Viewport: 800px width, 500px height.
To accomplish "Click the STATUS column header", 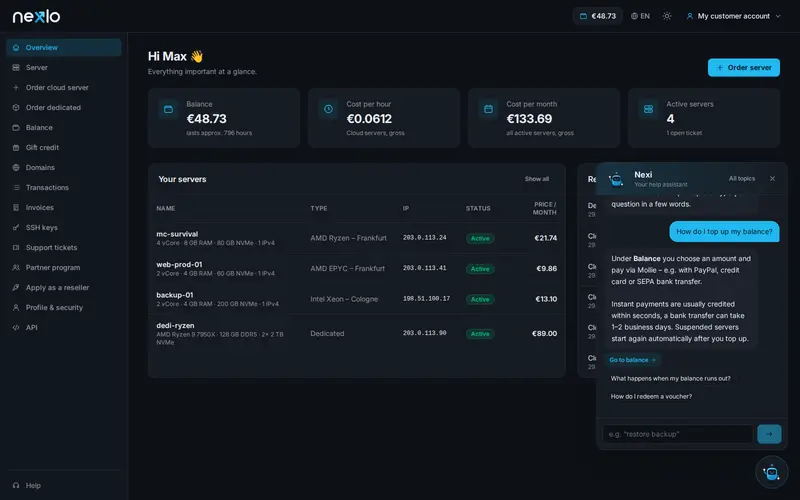I will click(478, 209).
